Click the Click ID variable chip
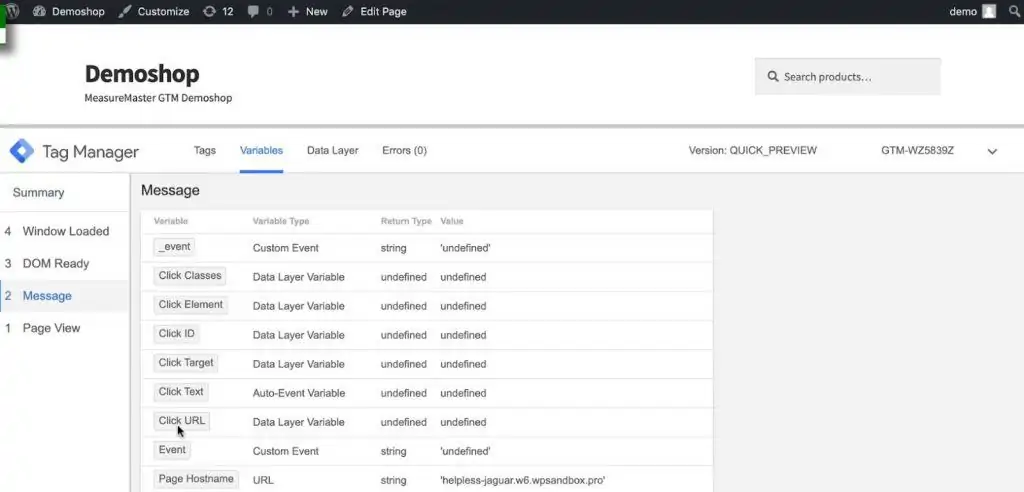Screen dimensions: 1024x492 [x=176, y=334]
